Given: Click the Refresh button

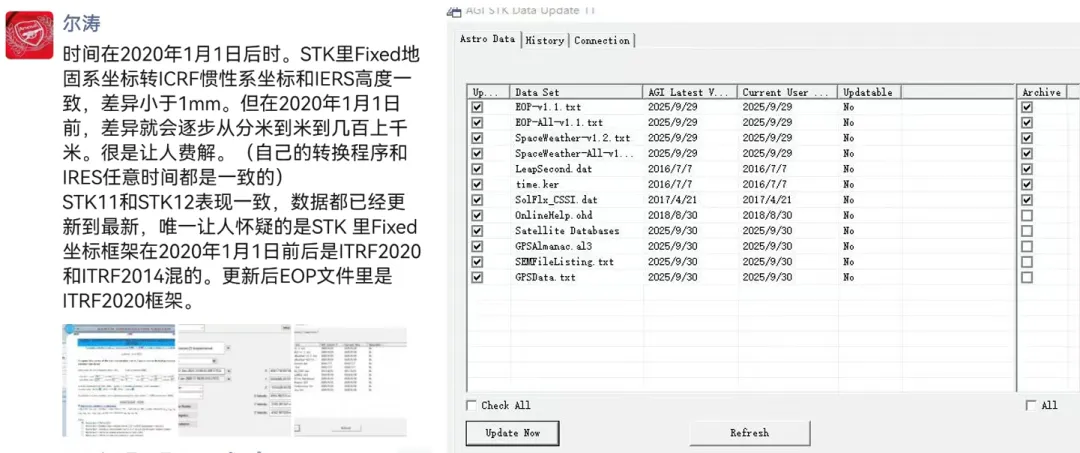Looking at the screenshot, I should pos(749,433).
